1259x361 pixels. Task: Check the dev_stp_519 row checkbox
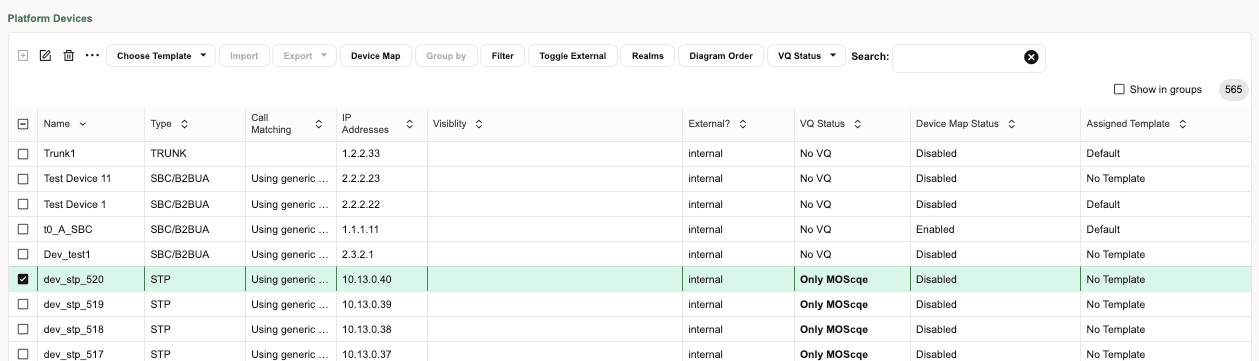point(23,305)
